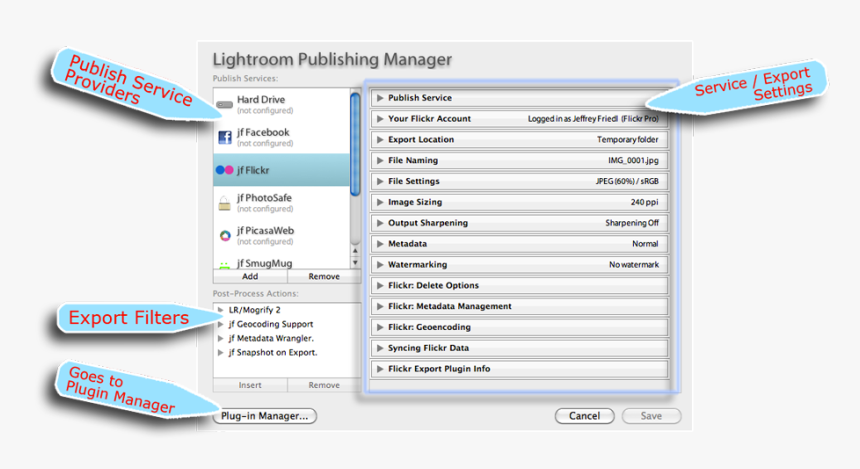The height and width of the screenshot is (469, 860).
Task: Click 'Temporary folder' value text
Action: click(x=627, y=139)
